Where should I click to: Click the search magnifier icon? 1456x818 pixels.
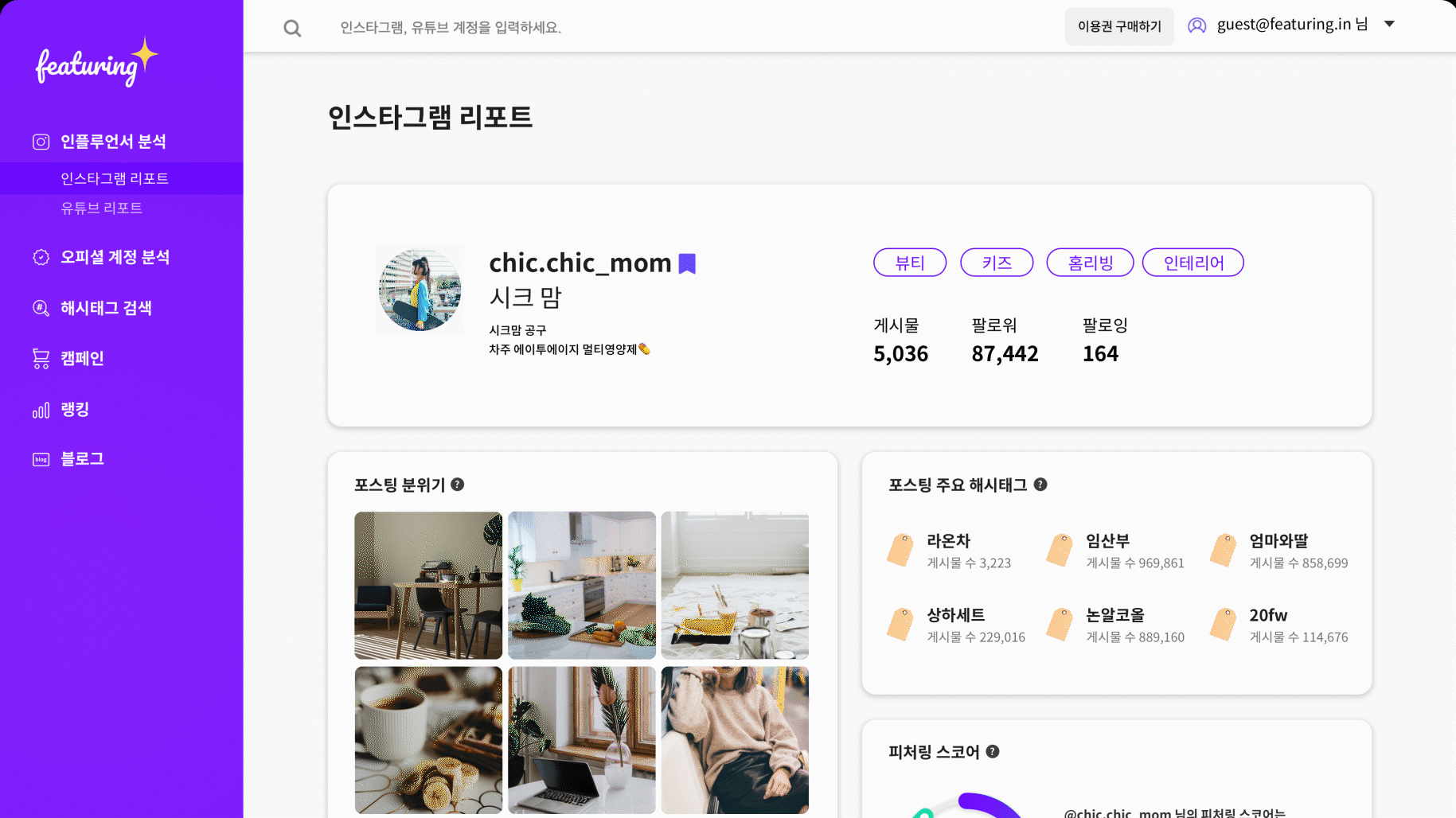292,28
